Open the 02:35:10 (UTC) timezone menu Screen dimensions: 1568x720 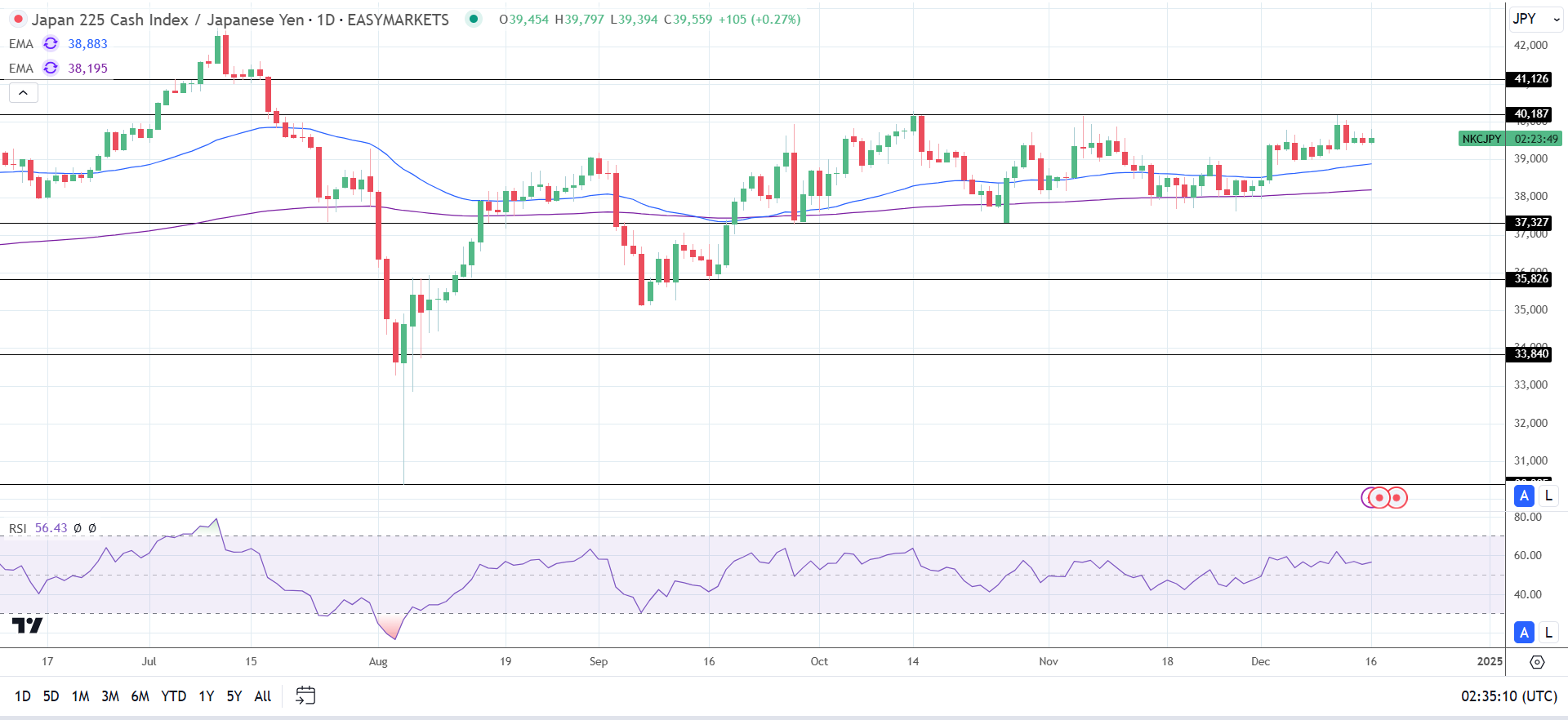click(x=1508, y=696)
